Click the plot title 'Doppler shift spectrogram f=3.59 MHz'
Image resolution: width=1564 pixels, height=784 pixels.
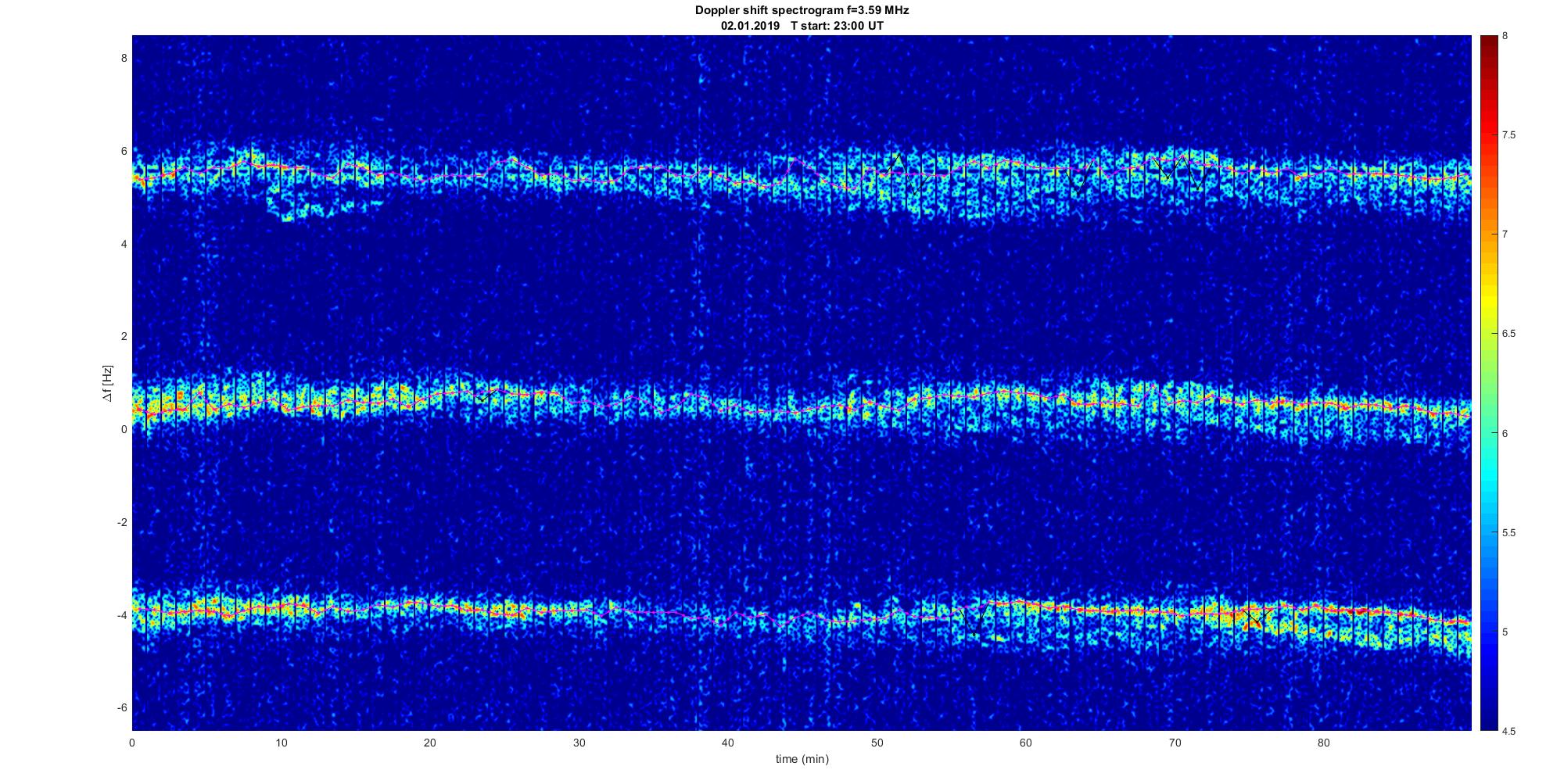(802, 11)
